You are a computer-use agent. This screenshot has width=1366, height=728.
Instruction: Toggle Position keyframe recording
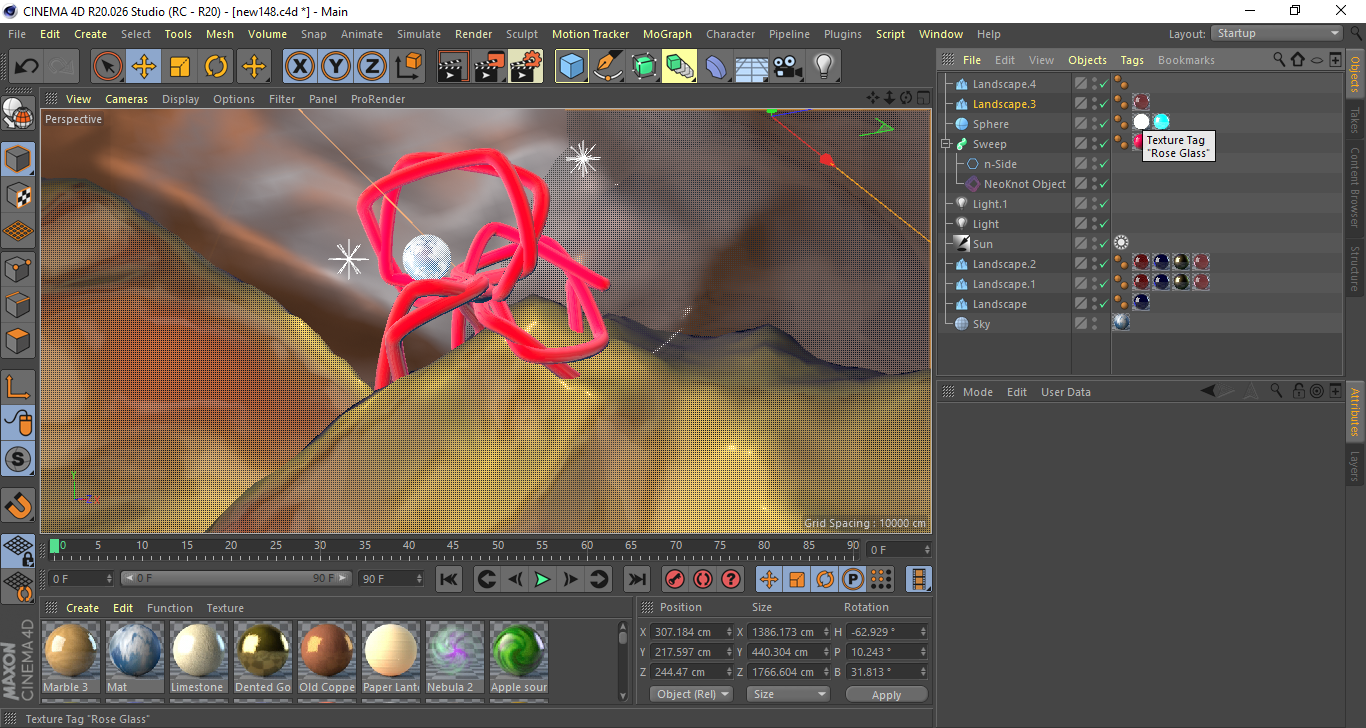[769, 579]
